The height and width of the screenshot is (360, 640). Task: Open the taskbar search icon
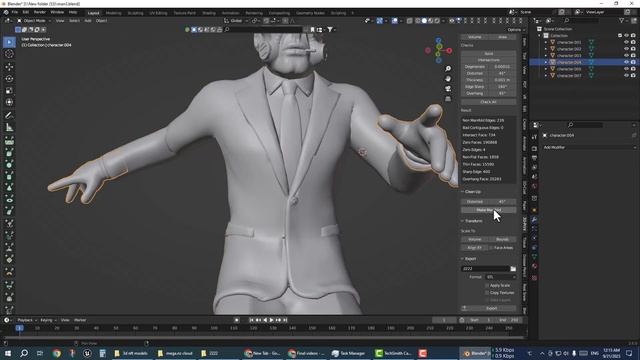[x=24, y=353]
